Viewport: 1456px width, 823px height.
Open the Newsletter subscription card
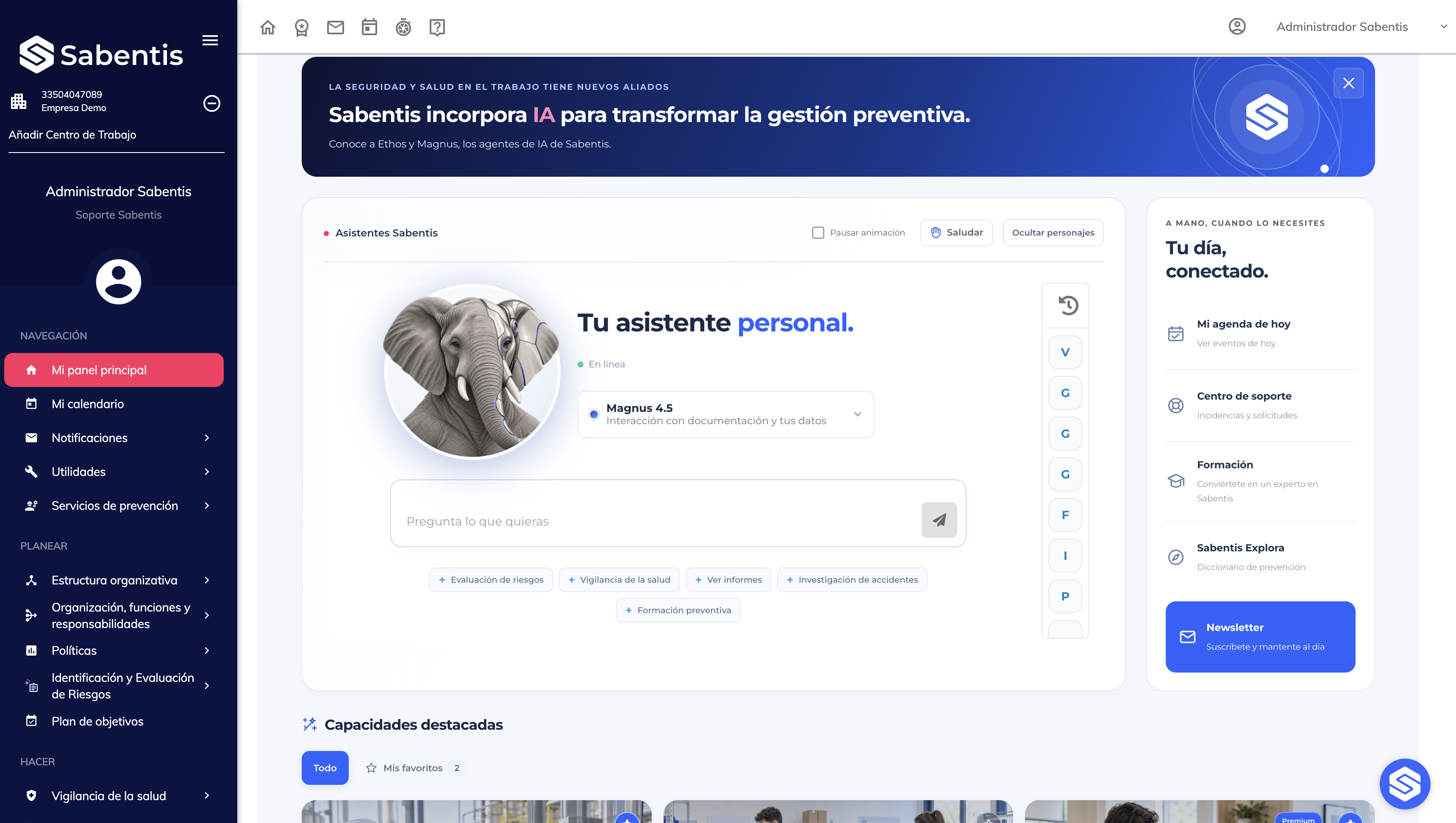1260,637
